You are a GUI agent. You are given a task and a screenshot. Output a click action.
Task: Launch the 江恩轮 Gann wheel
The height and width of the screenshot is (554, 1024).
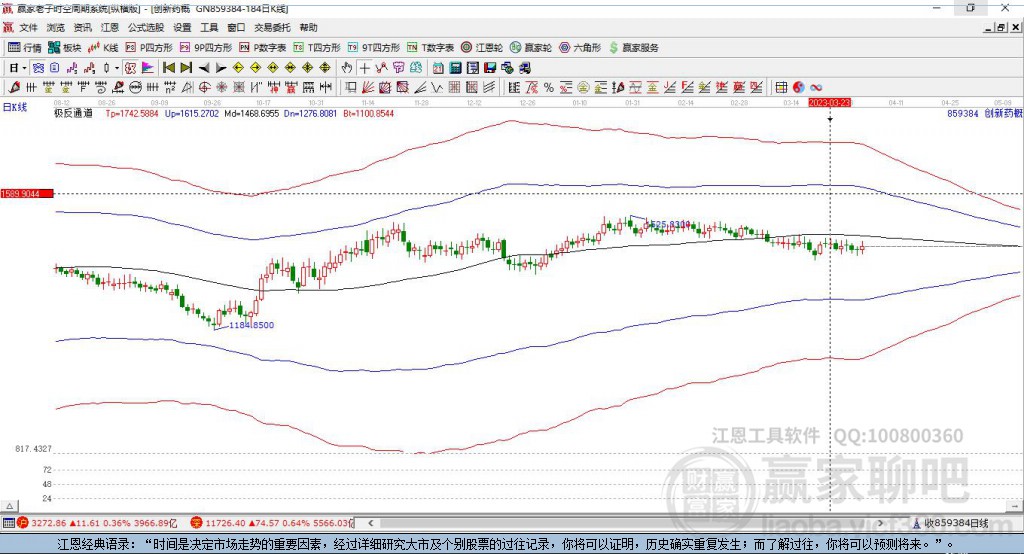point(482,48)
